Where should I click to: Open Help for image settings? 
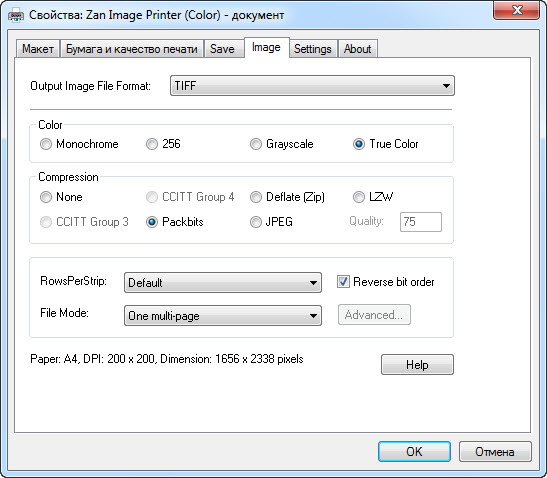(417, 365)
